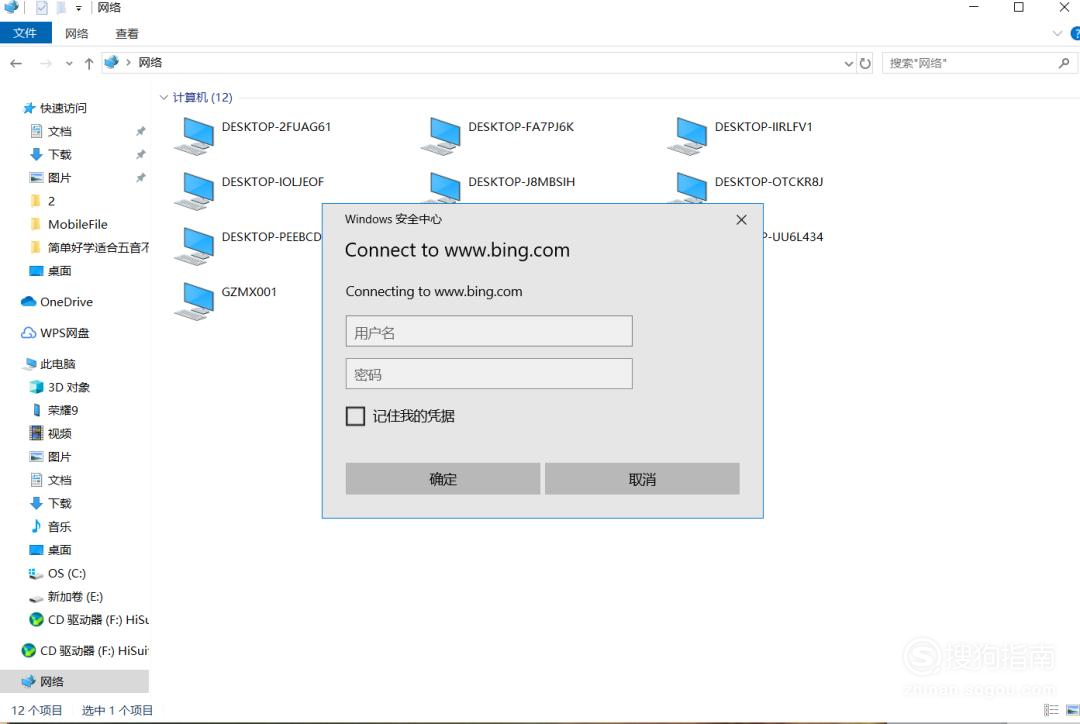Viewport: 1080px width, 724px height.
Task: Focus the 密码 input field
Action: [x=489, y=373]
